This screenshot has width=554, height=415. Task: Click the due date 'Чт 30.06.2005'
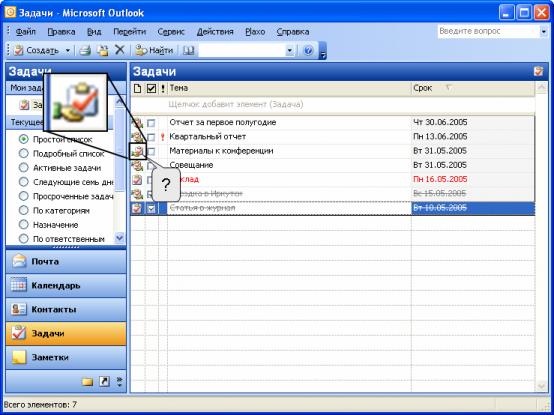click(440, 122)
